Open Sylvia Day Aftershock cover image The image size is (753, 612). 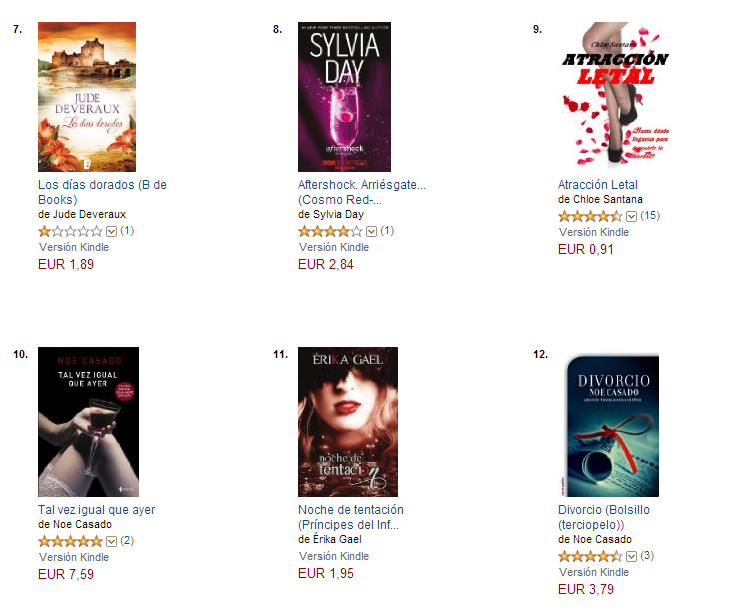(344, 97)
